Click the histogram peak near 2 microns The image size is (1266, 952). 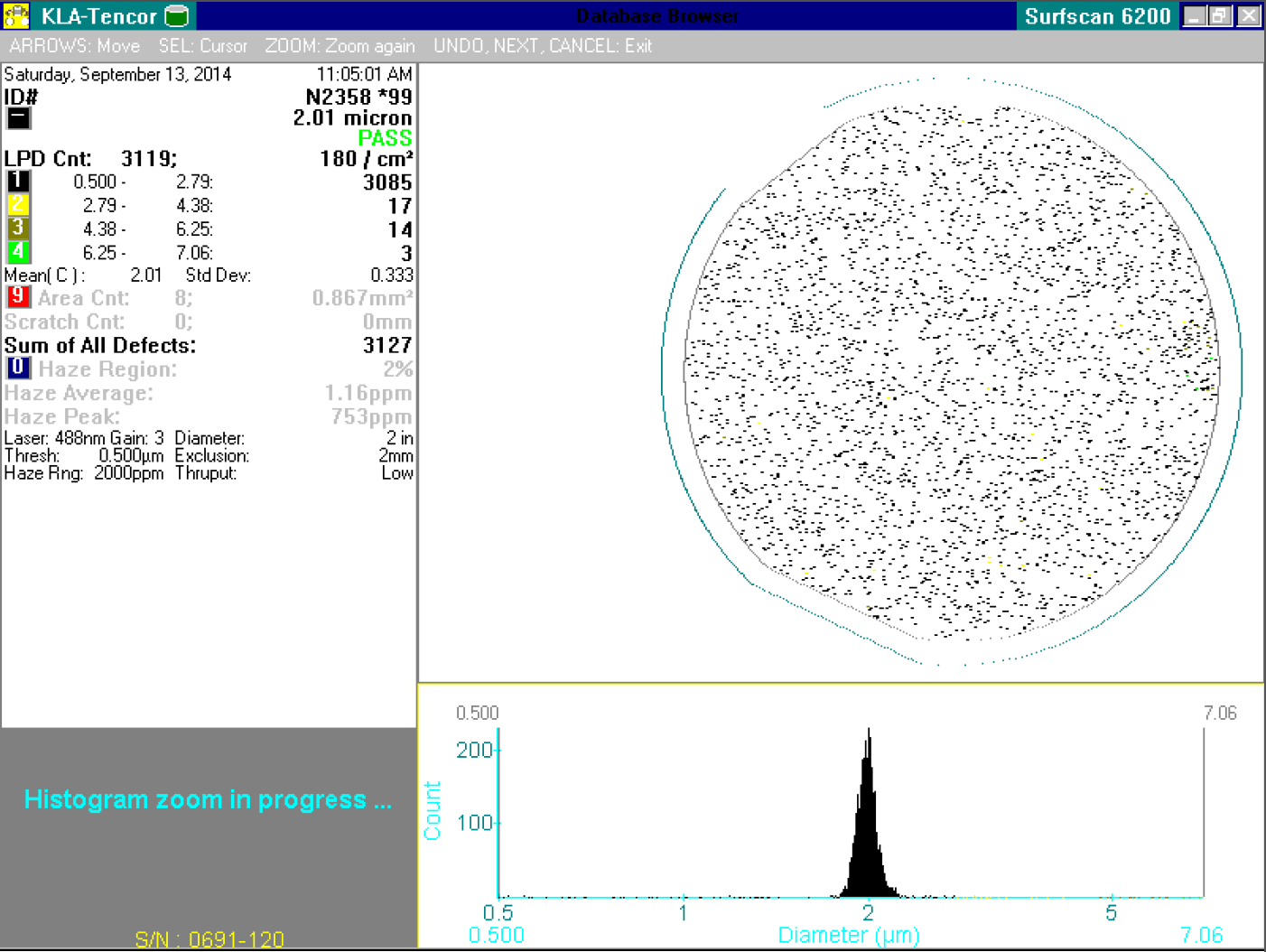[868, 813]
